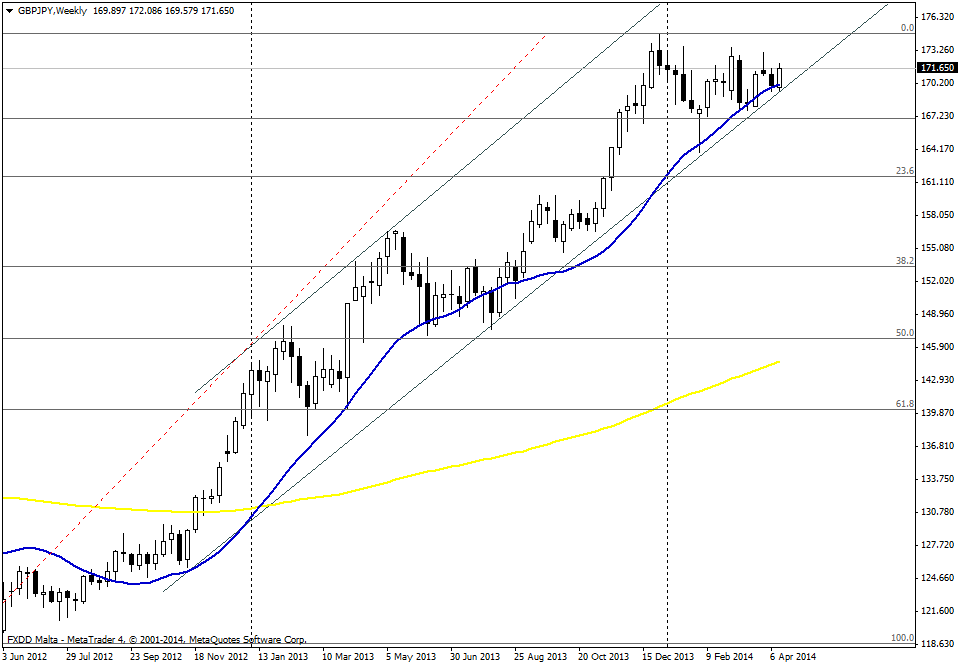Click the 38.2 Fibonacci level label
Screen dimensions: 958x665
(x=904, y=261)
